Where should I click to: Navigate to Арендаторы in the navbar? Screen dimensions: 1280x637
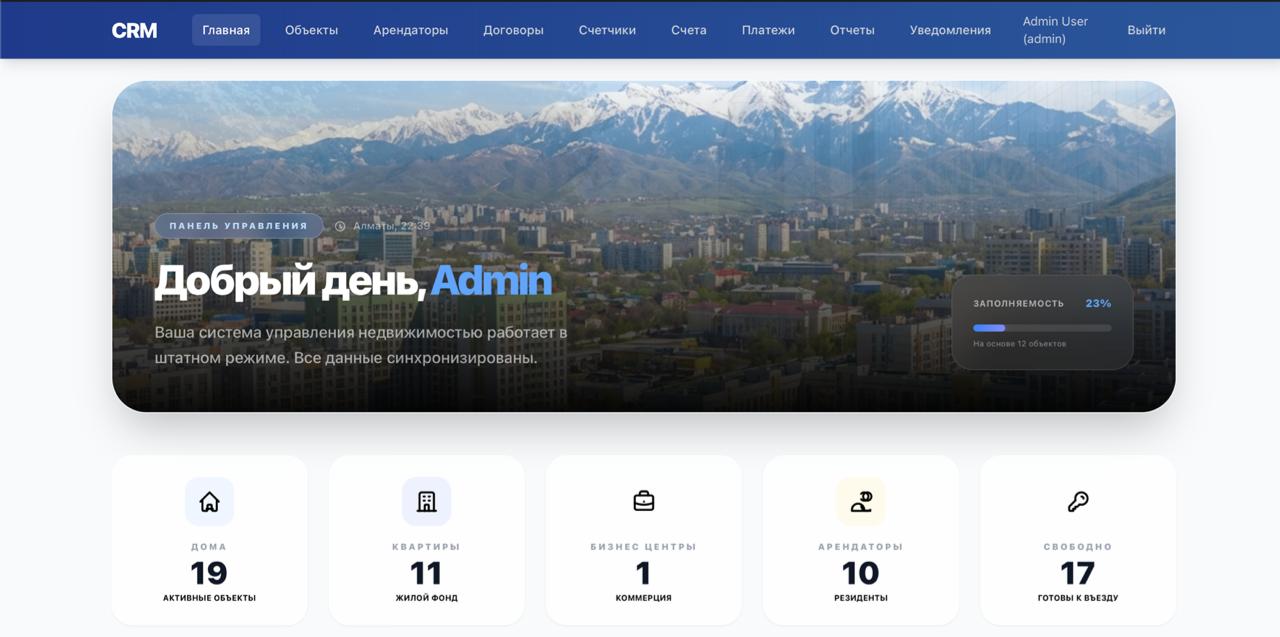click(410, 29)
